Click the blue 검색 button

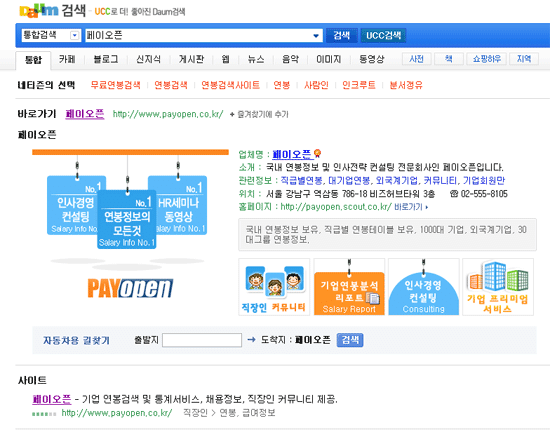(x=342, y=35)
